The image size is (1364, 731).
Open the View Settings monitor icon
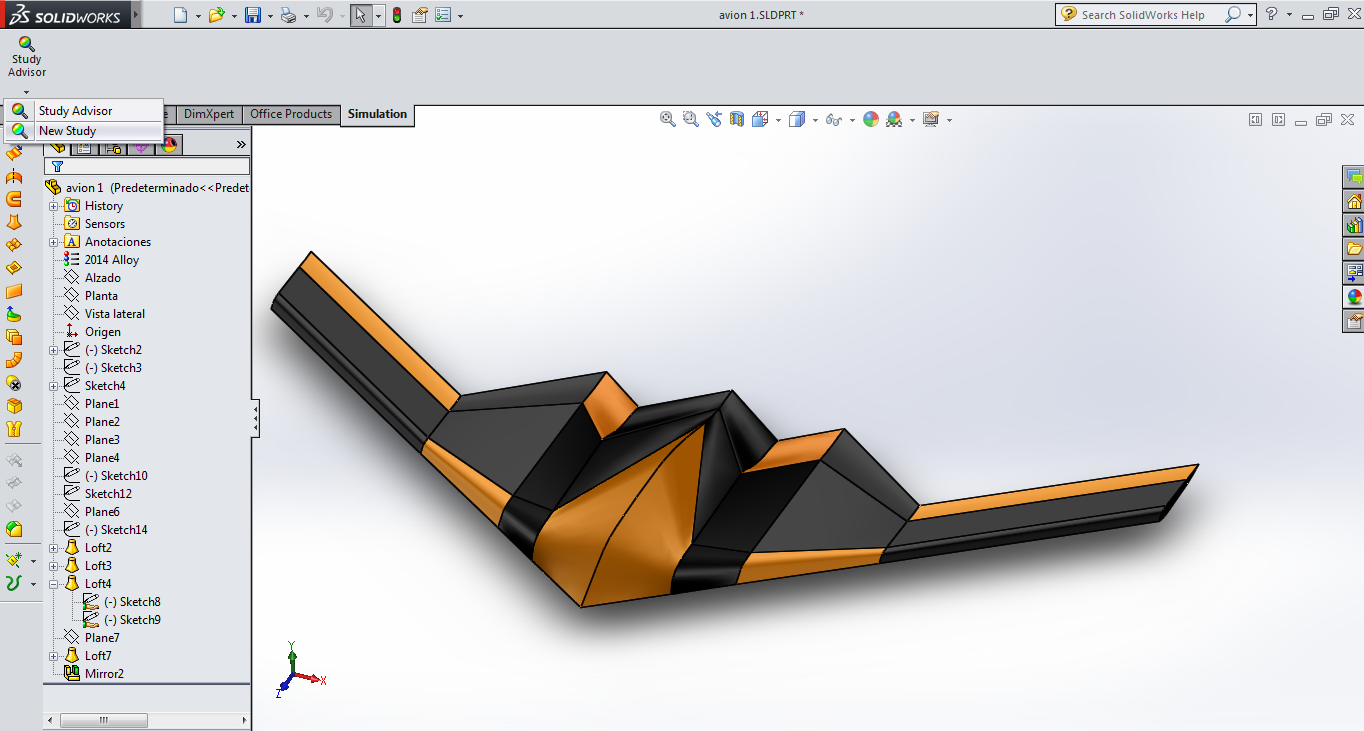(931, 119)
